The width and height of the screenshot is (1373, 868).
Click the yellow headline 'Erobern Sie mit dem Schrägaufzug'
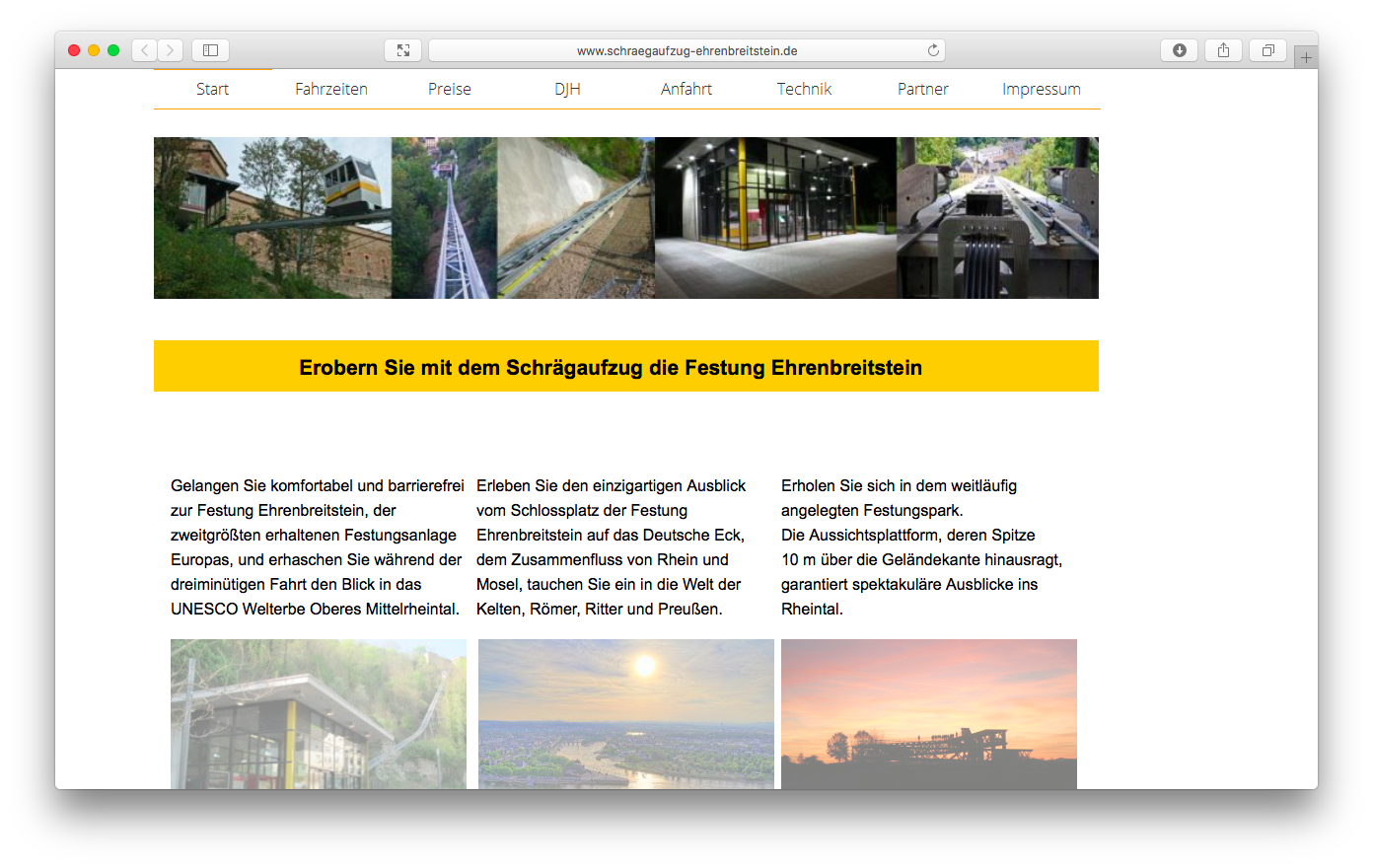click(x=611, y=368)
